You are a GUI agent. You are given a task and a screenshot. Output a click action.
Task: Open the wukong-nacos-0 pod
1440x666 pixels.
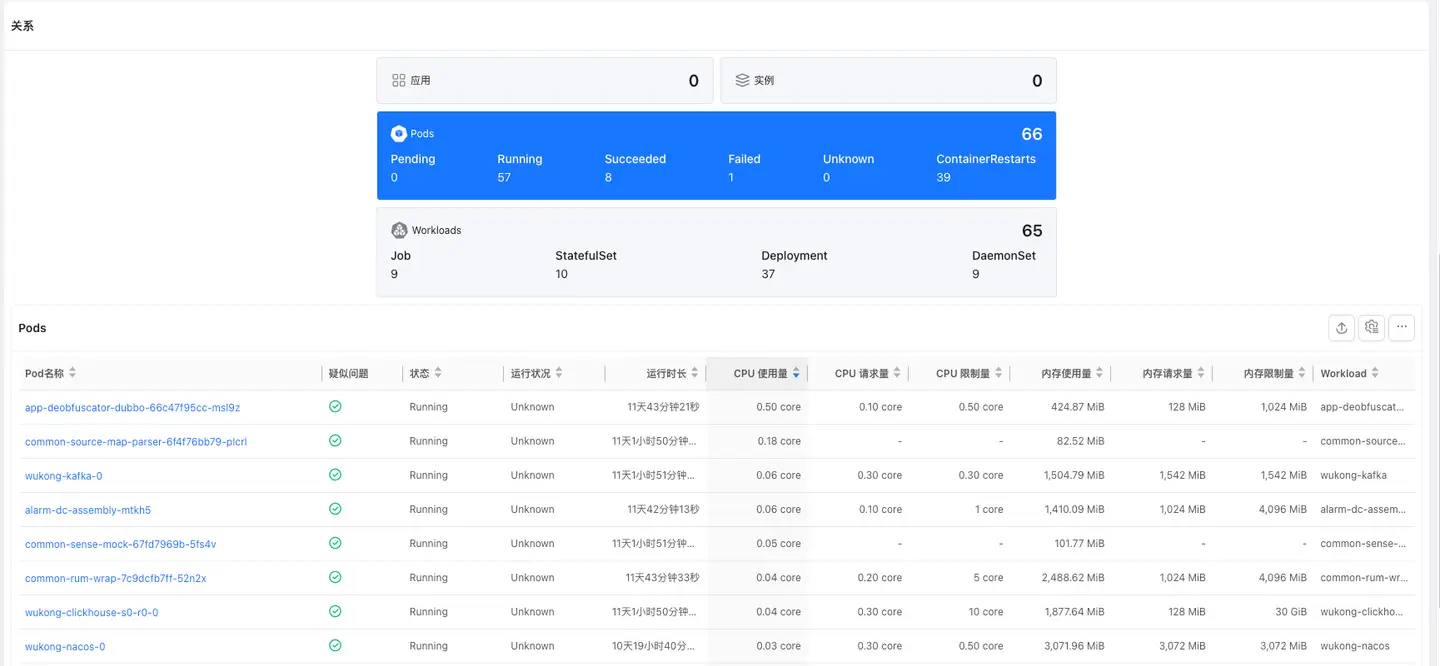(65, 647)
